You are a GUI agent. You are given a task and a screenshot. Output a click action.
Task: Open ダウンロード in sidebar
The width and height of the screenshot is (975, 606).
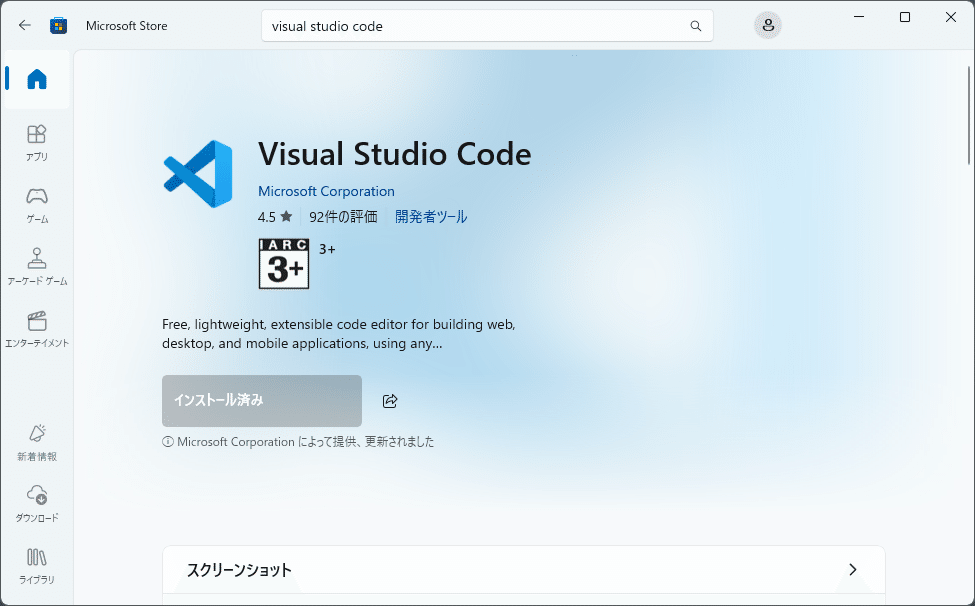pos(37,504)
